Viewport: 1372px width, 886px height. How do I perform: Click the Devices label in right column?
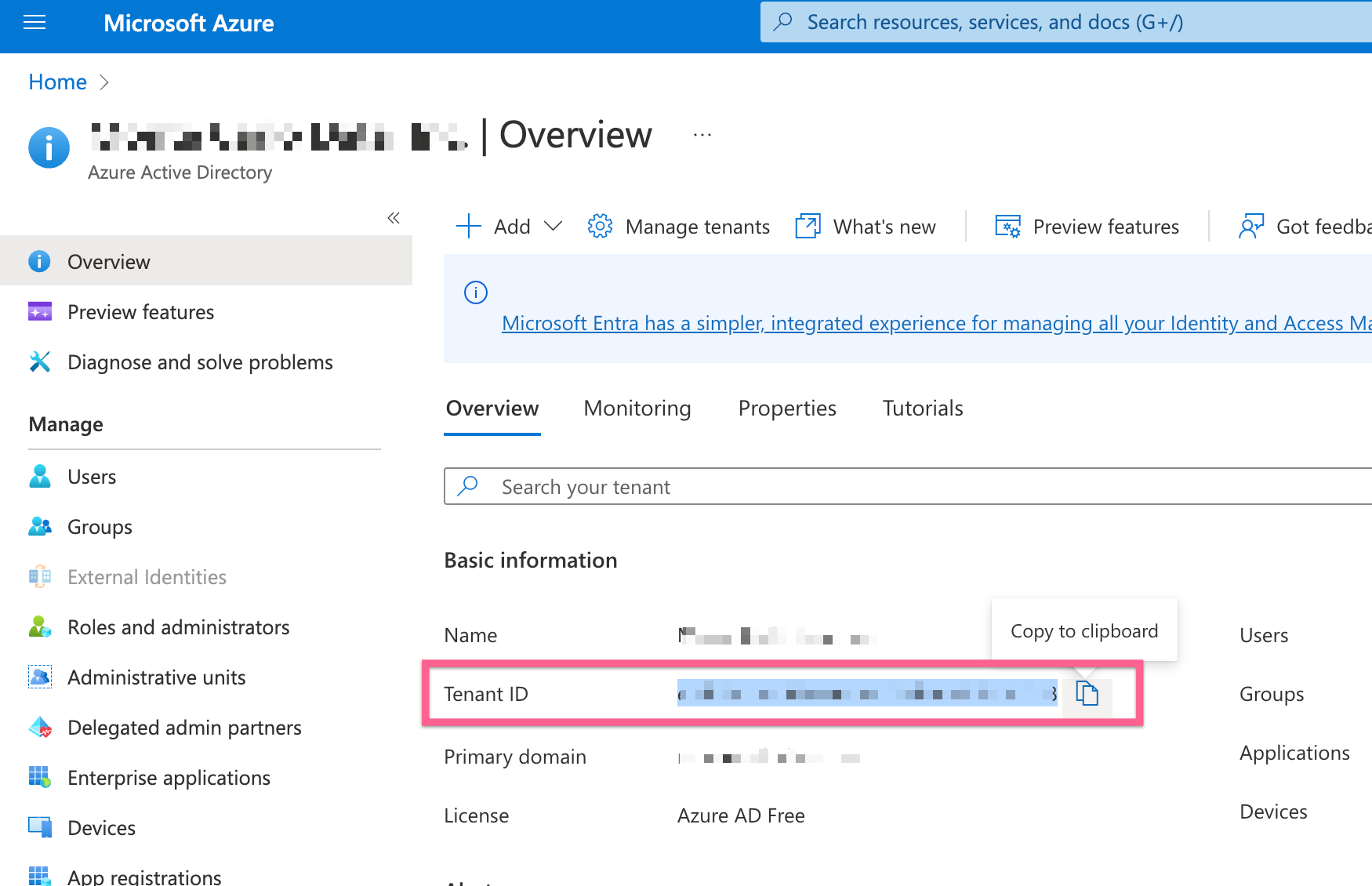[x=1273, y=812]
